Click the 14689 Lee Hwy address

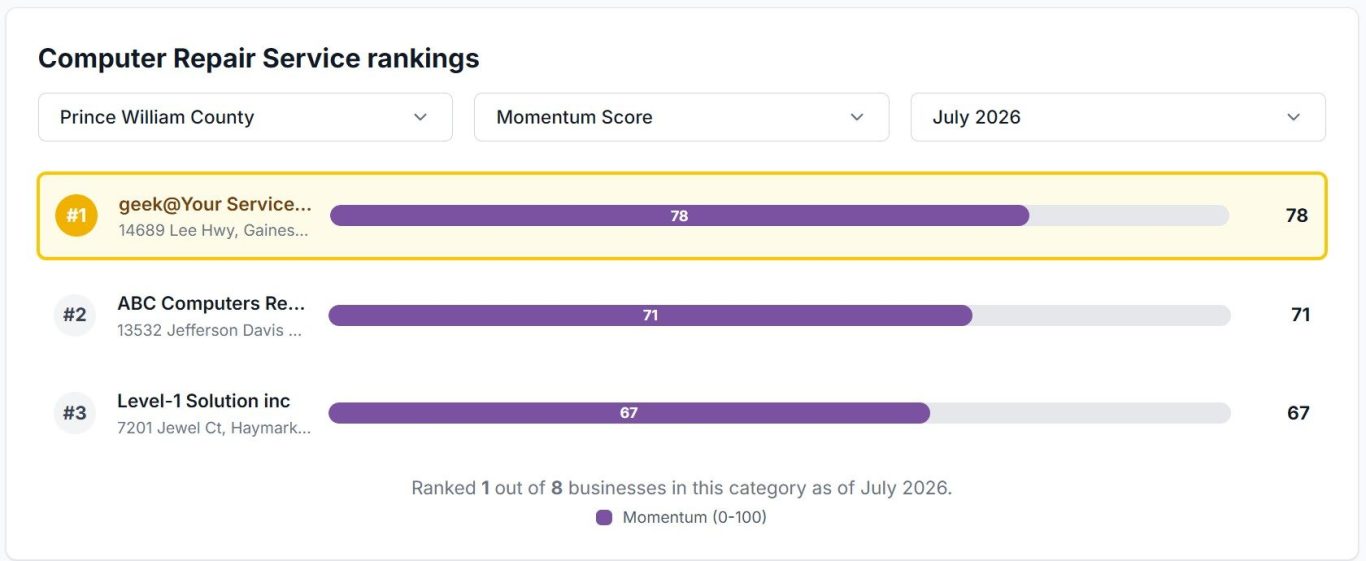[214, 230]
